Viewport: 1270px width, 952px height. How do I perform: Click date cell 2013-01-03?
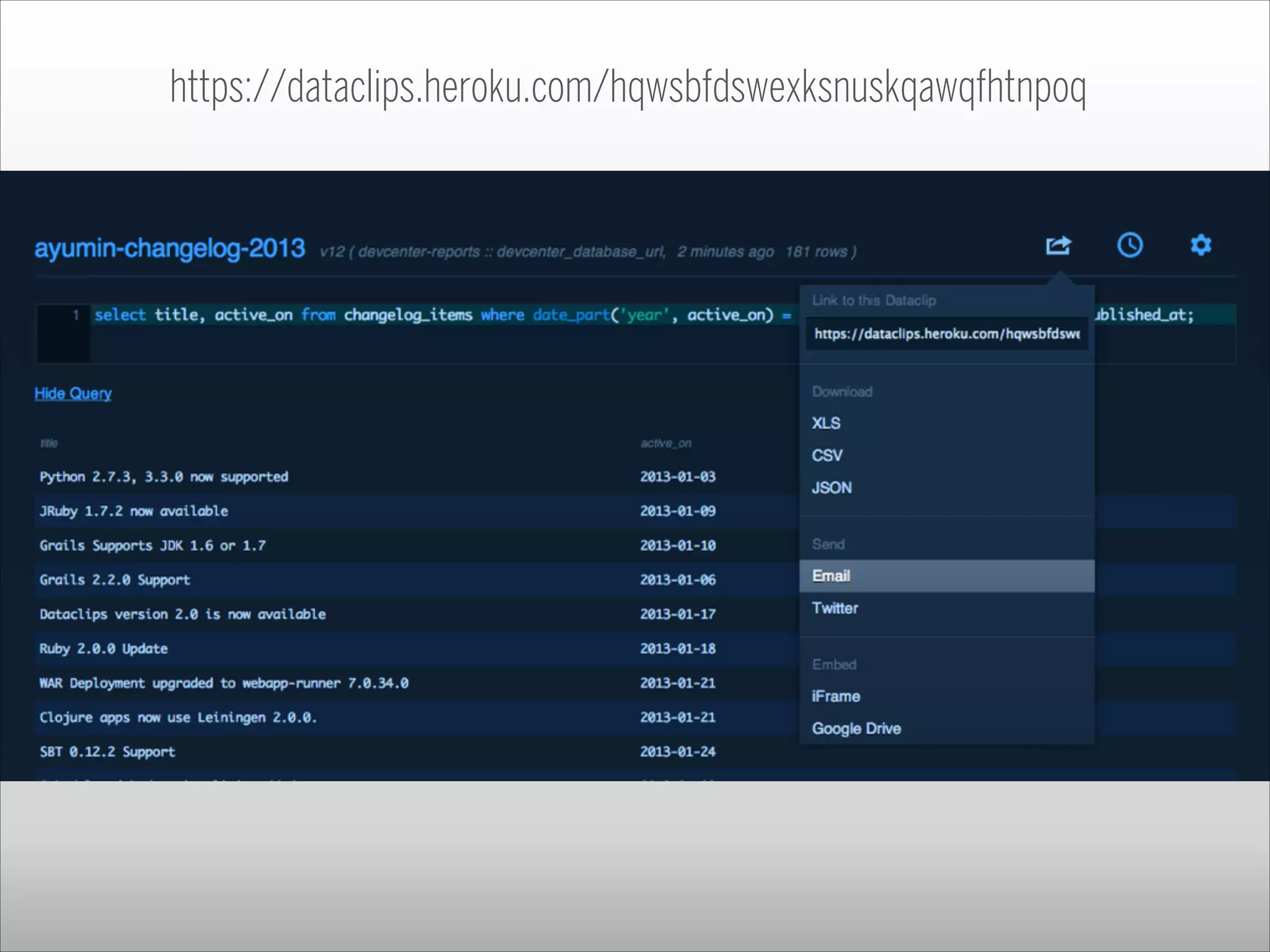click(x=678, y=477)
